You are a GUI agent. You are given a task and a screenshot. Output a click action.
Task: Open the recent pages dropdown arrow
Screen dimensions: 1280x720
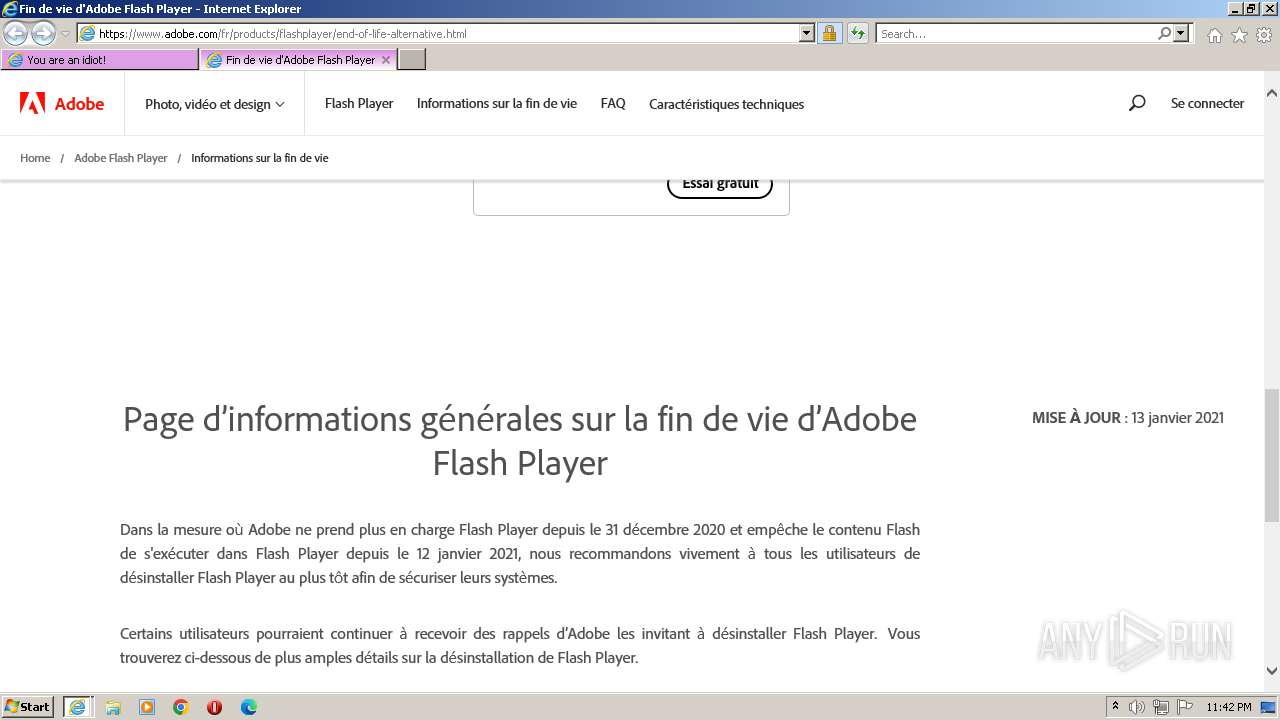coord(66,34)
